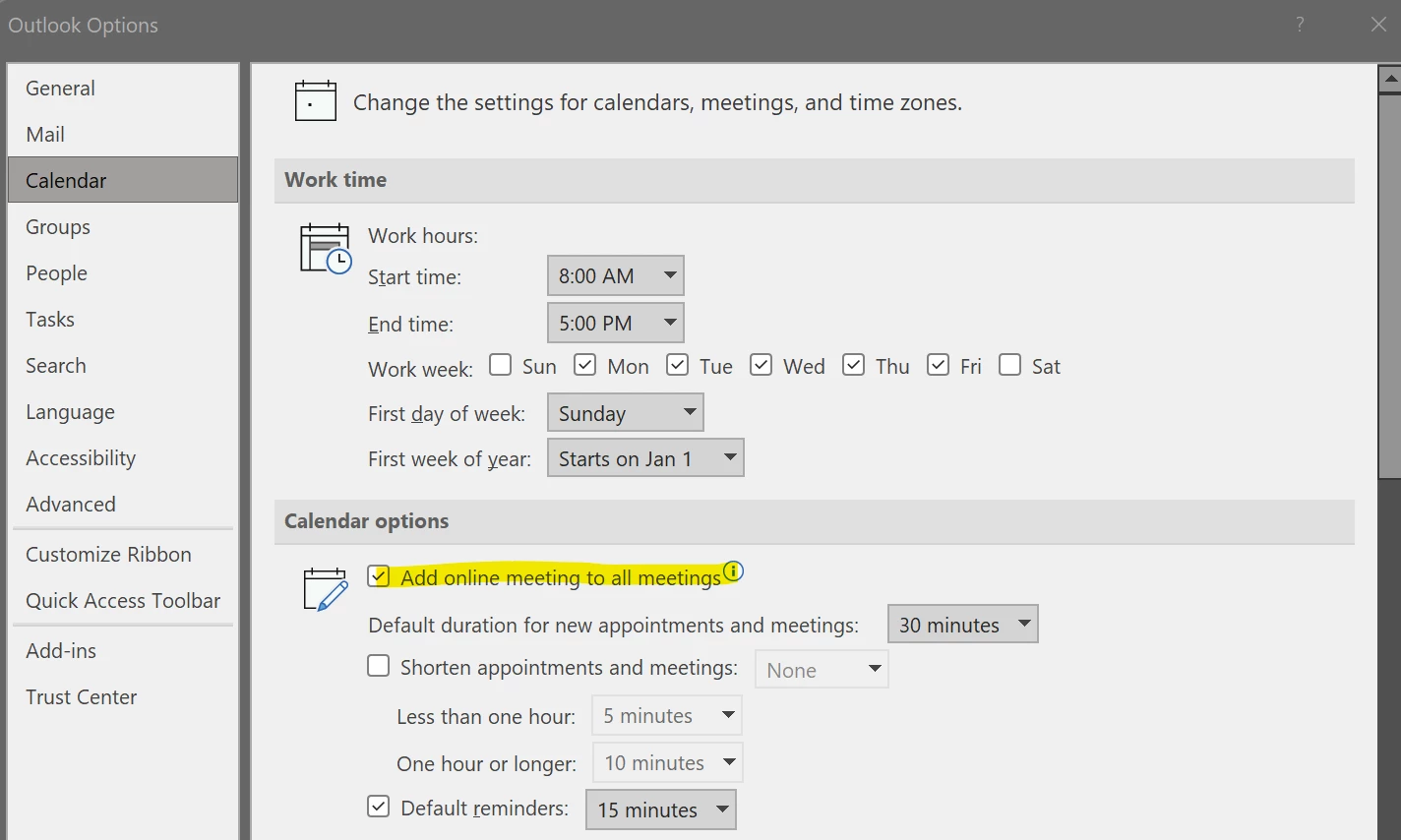1401x840 pixels.
Task: Open the Tasks options category
Action: pyautogui.click(x=123, y=319)
